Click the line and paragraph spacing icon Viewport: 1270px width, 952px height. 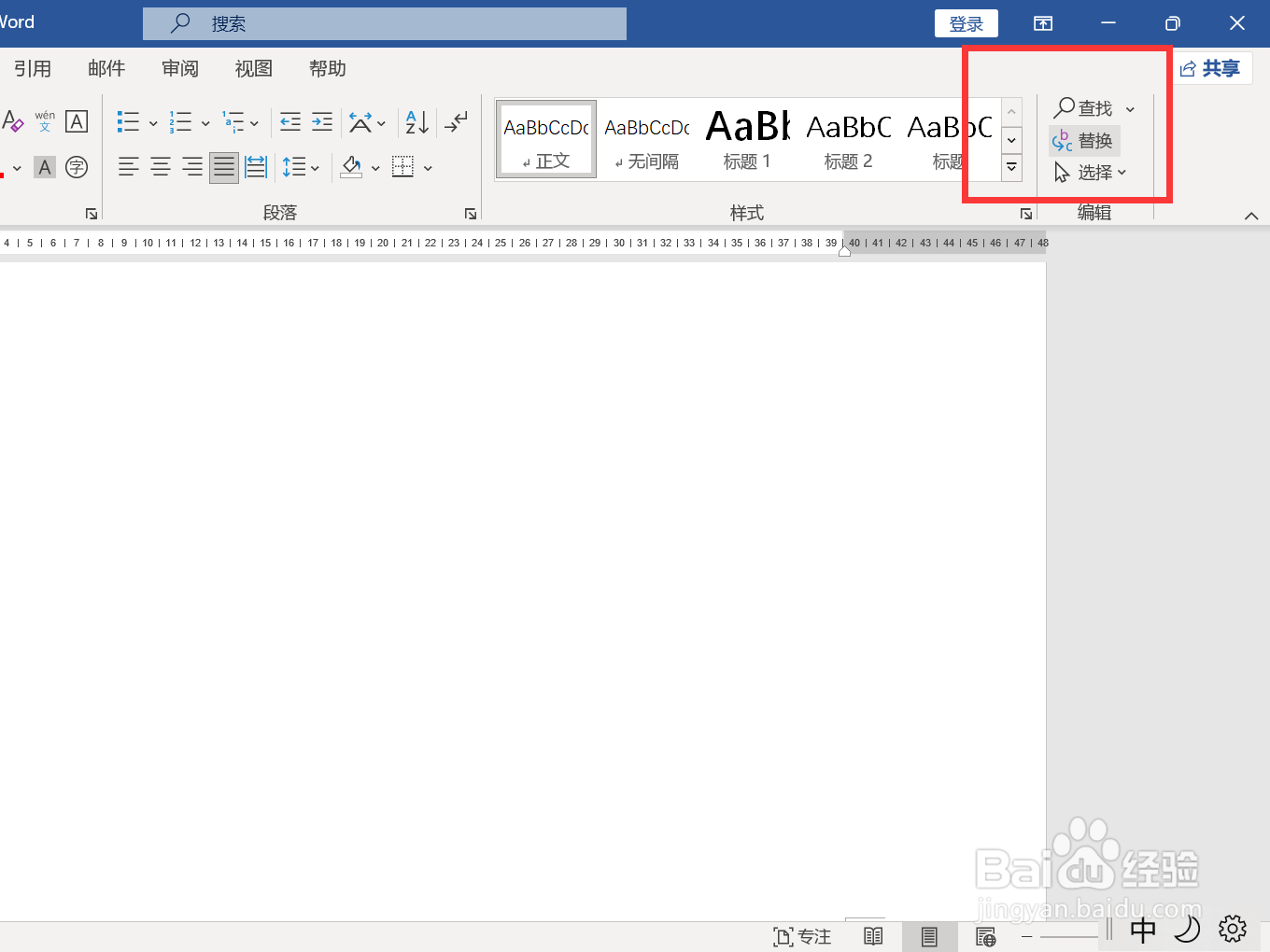(x=294, y=168)
